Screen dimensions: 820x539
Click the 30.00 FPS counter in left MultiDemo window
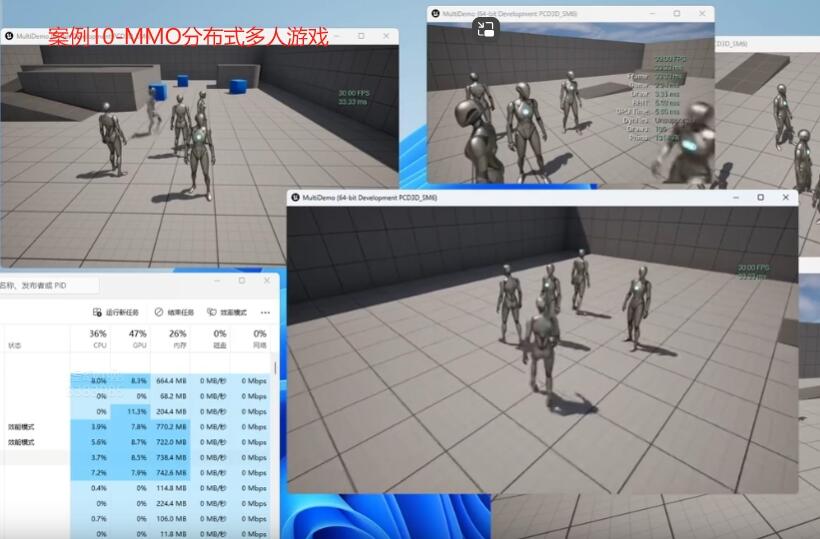point(354,93)
